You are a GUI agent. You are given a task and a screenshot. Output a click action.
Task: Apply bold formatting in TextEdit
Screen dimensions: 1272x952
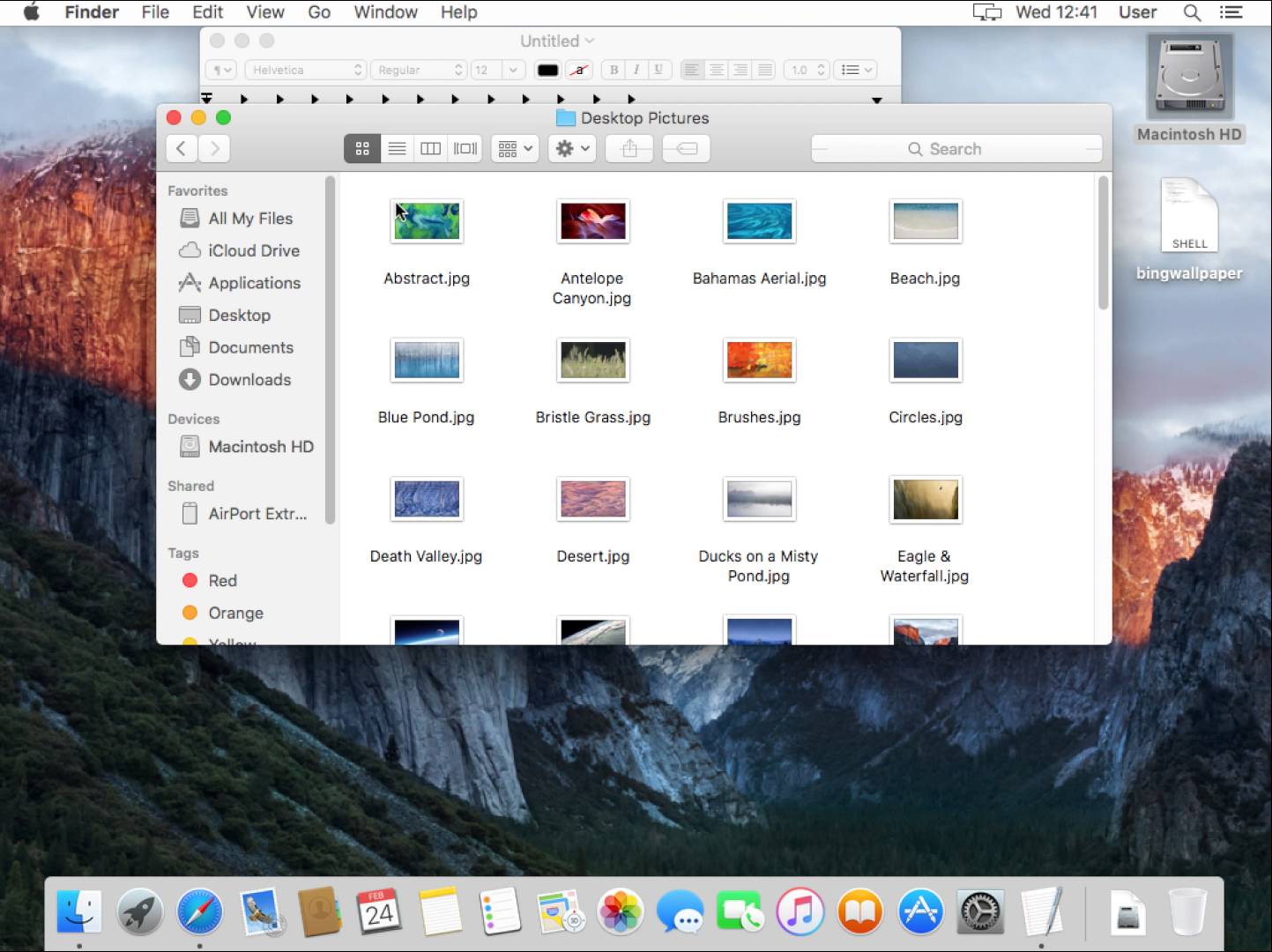(614, 70)
